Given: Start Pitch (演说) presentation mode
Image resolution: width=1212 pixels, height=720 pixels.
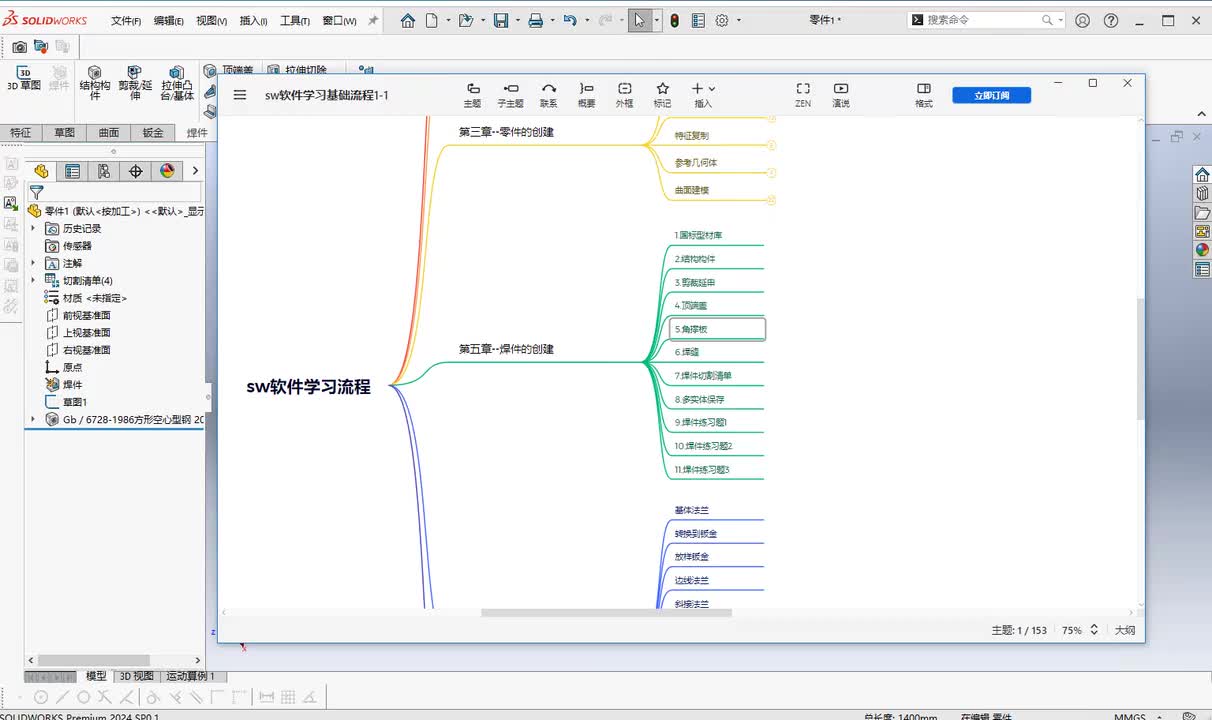Looking at the screenshot, I should coord(841,95).
